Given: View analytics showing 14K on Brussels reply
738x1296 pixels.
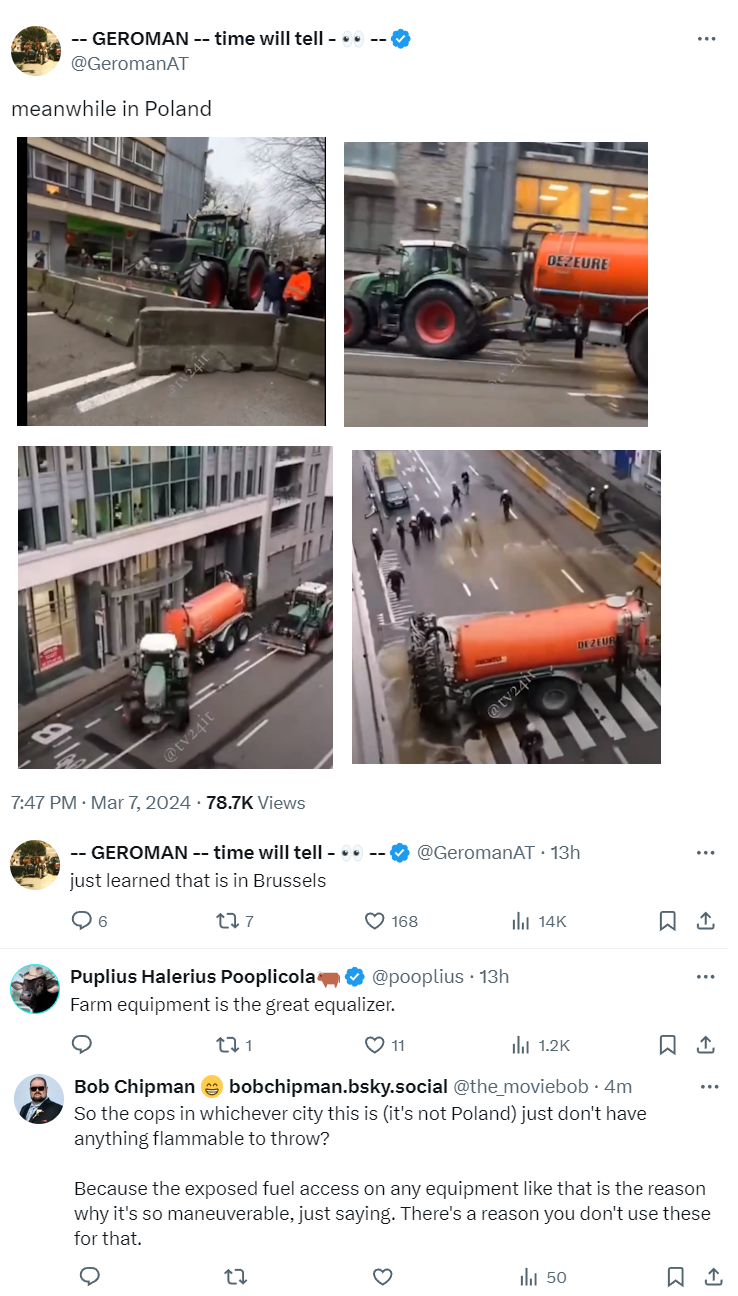Looking at the screenshot, I should click(540, 921).
